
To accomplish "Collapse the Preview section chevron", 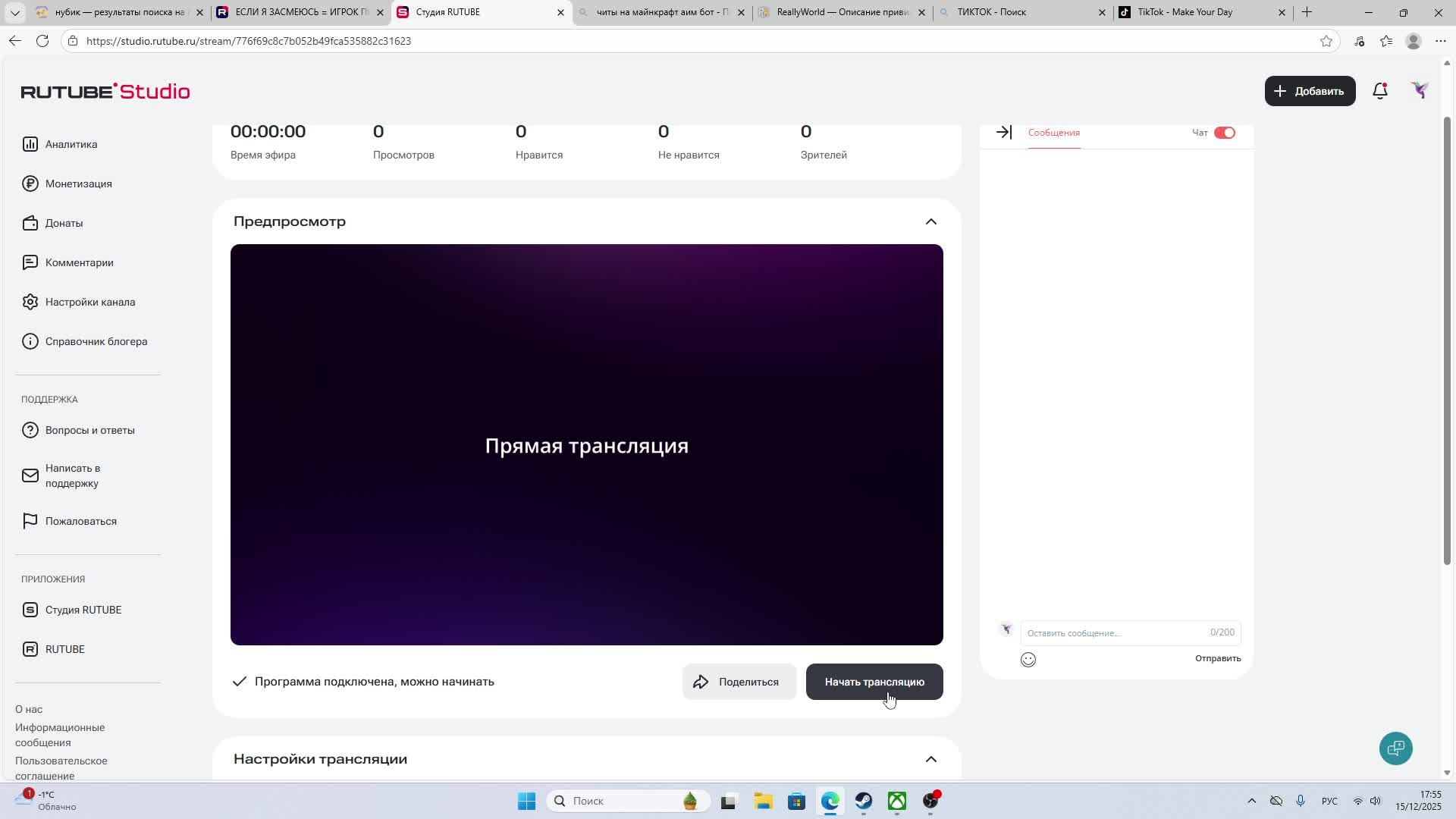I will (x=930, y=221).
